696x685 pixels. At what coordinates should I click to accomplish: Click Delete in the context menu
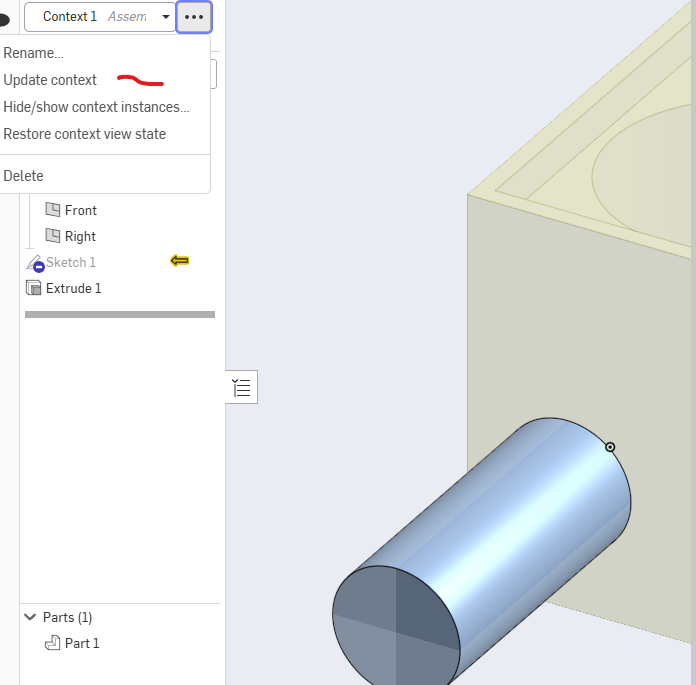pos(23,176)
